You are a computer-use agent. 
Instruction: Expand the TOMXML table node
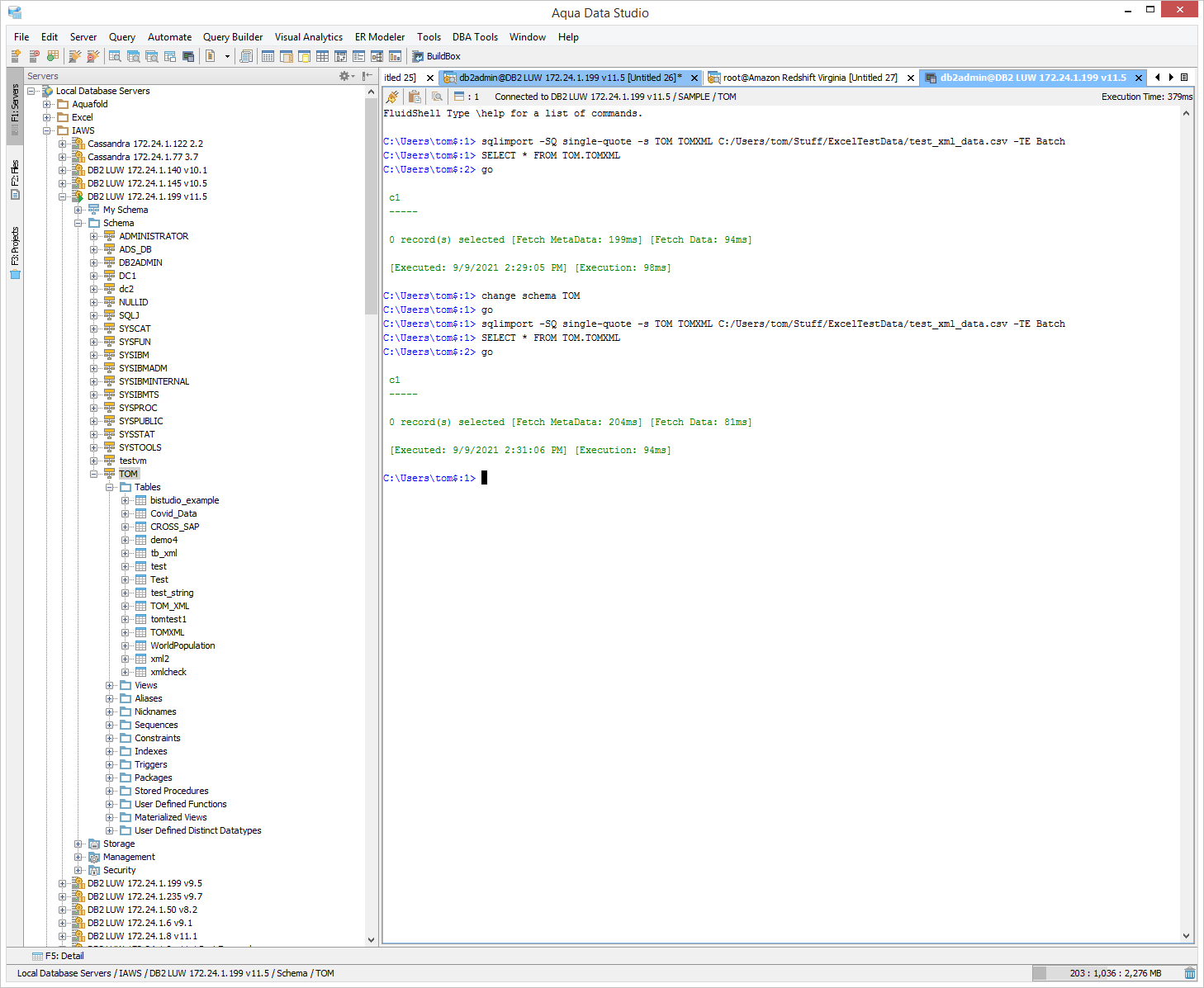pos(126,632)
